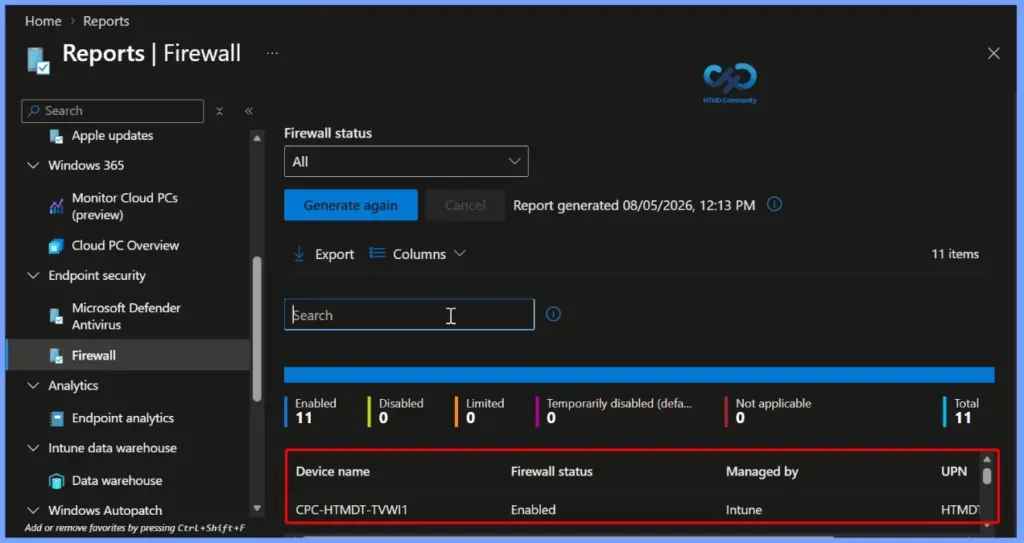Image resolution: width=1024 pixels, height=543 pixels.
Task: Sort by Device name column header
Action: pos(332,471)
